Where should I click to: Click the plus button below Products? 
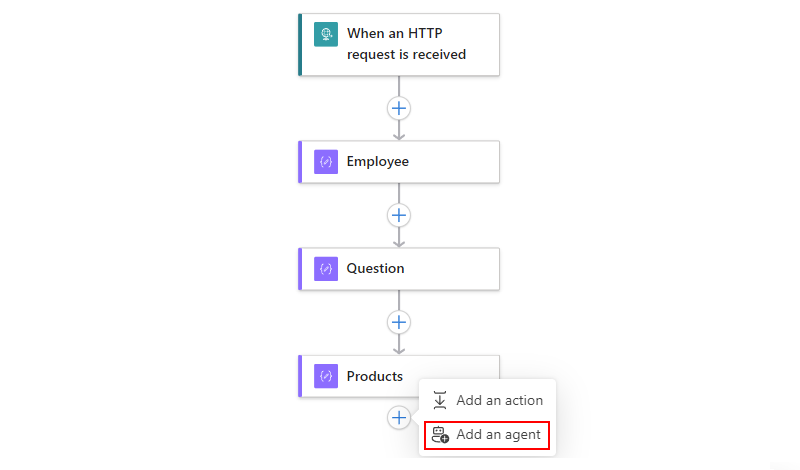pyautogui.click(x=399, y=418)
